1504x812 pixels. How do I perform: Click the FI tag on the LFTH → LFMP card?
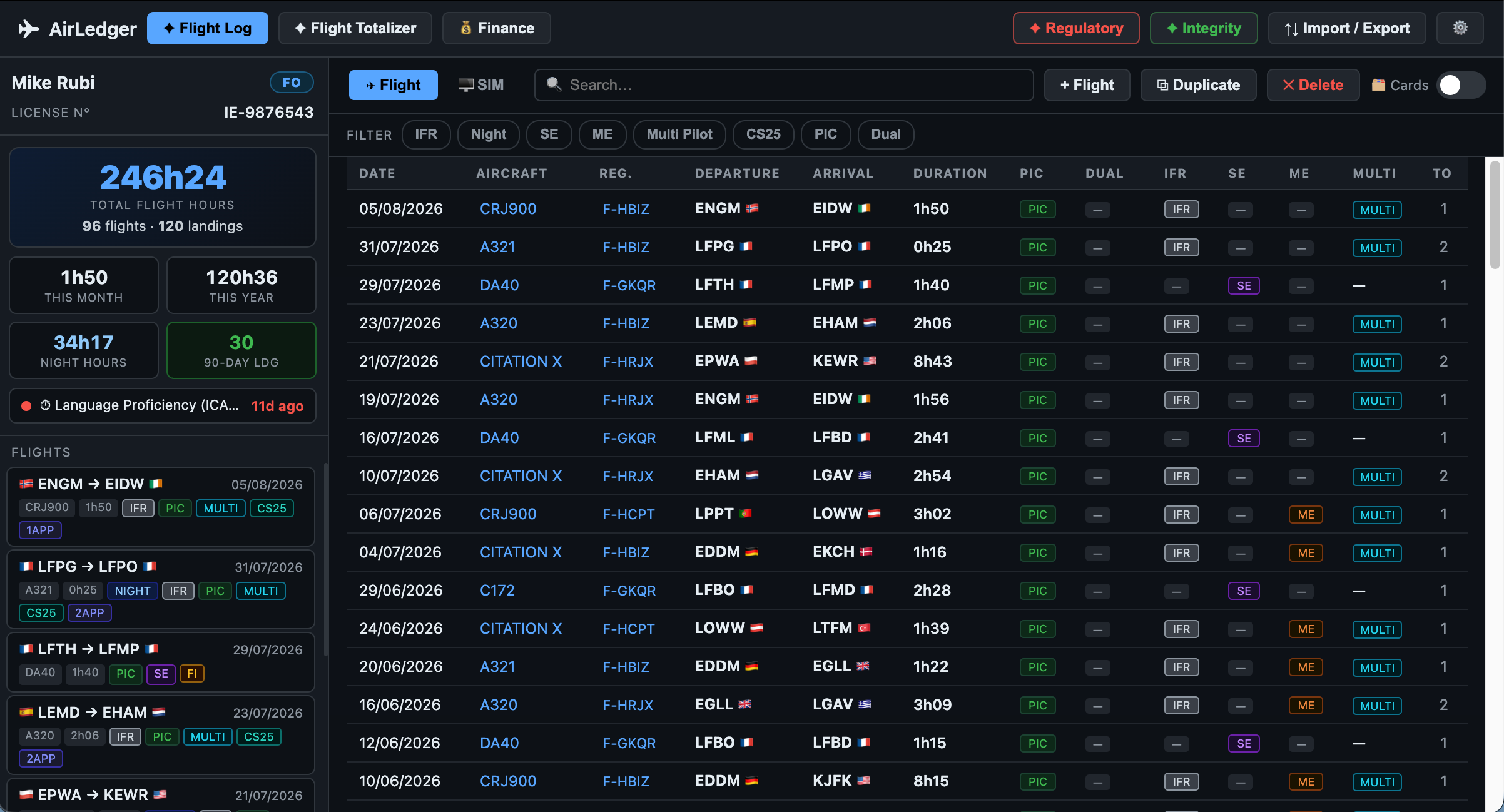point(192,673)
